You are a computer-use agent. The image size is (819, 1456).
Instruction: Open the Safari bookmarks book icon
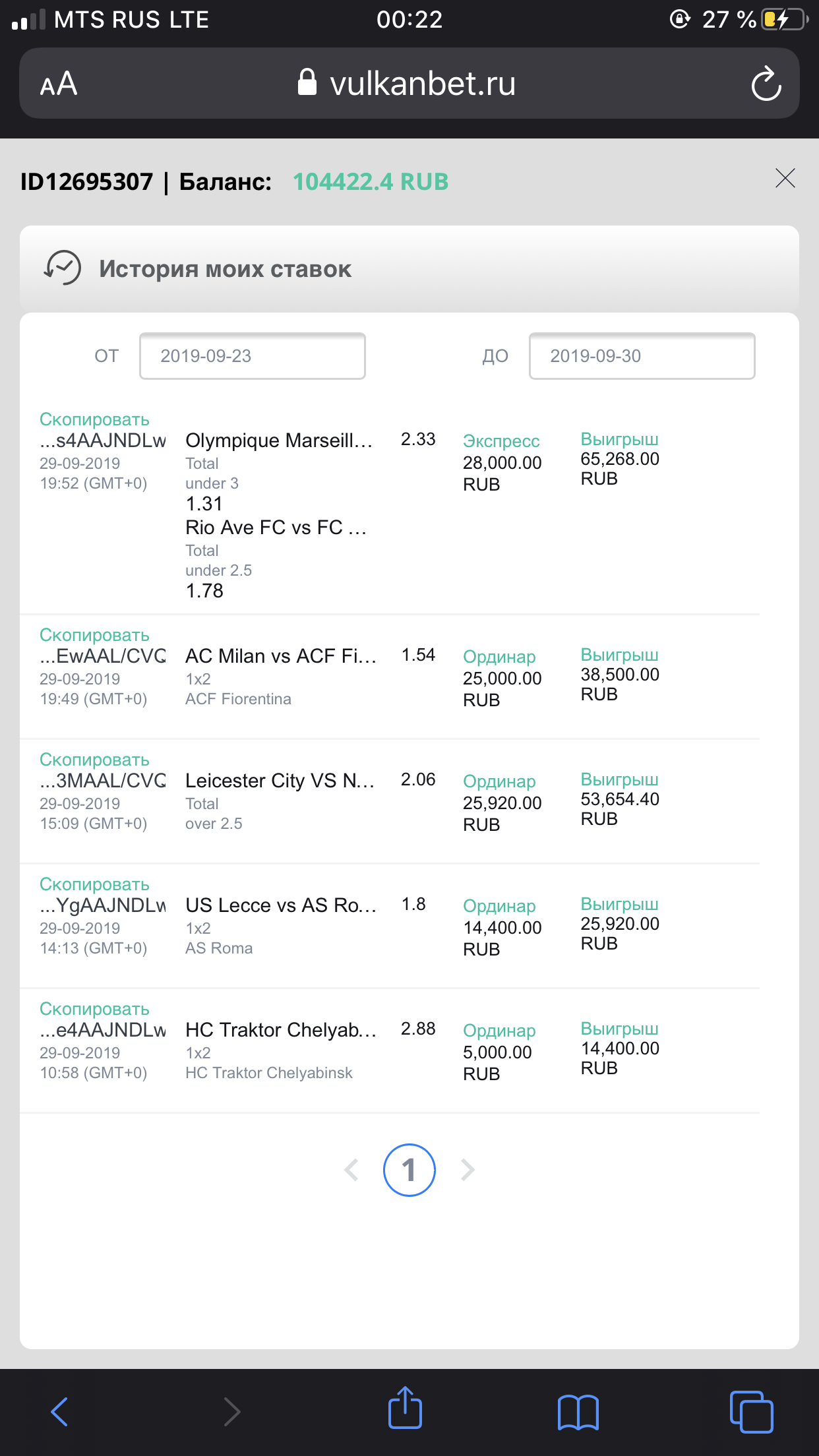click(x=578, y=1412)
